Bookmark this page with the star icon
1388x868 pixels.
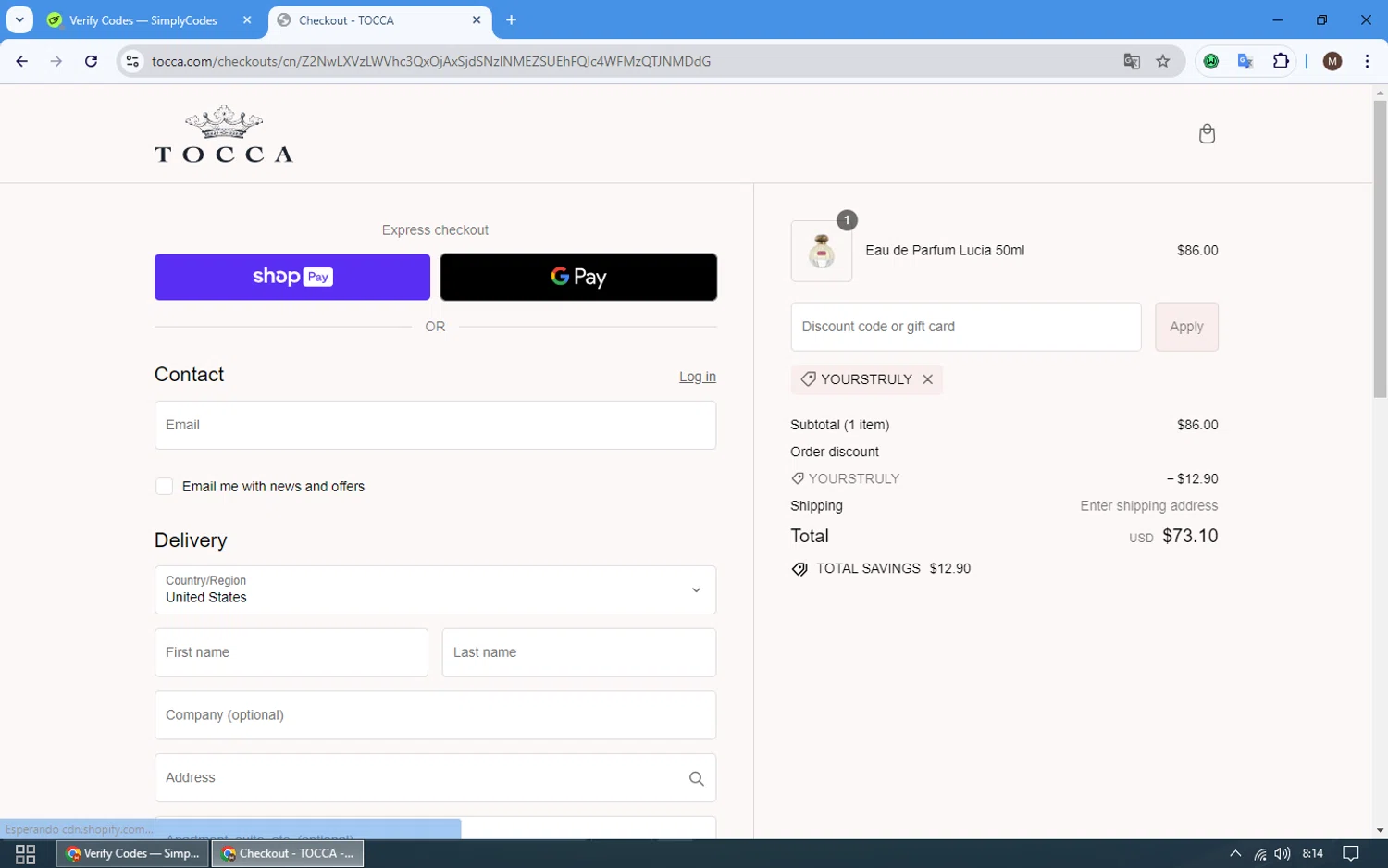click(x=1163, y=61)
